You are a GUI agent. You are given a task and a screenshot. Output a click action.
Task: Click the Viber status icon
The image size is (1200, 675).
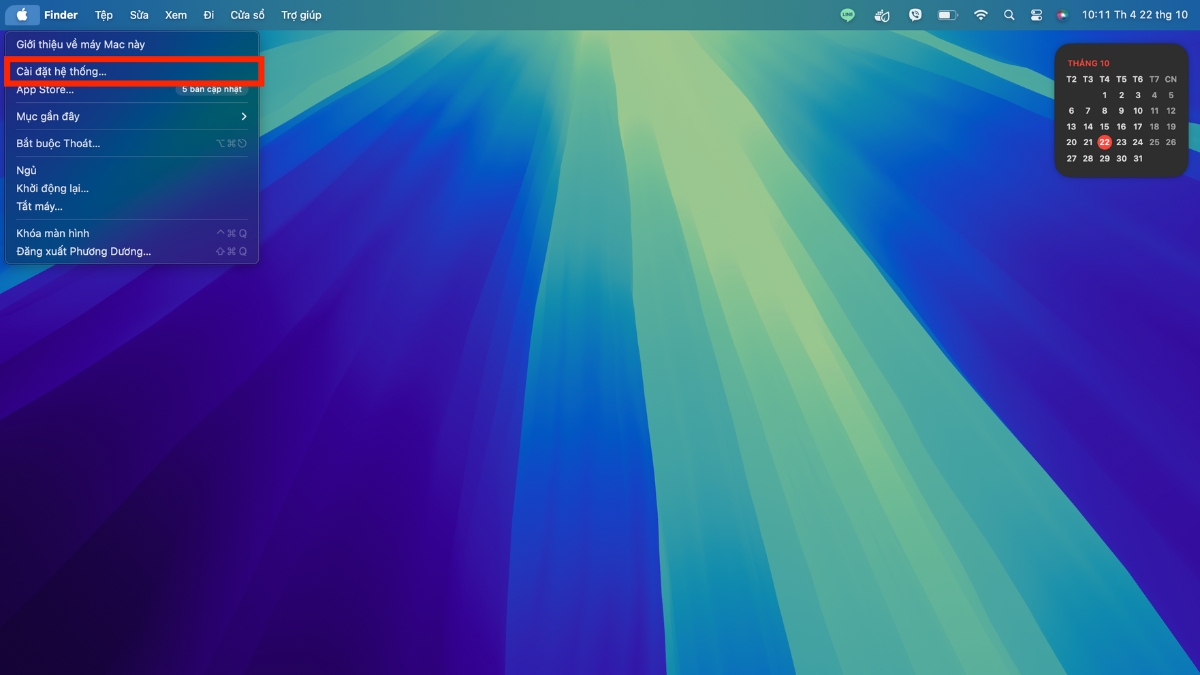click(915, 15)
